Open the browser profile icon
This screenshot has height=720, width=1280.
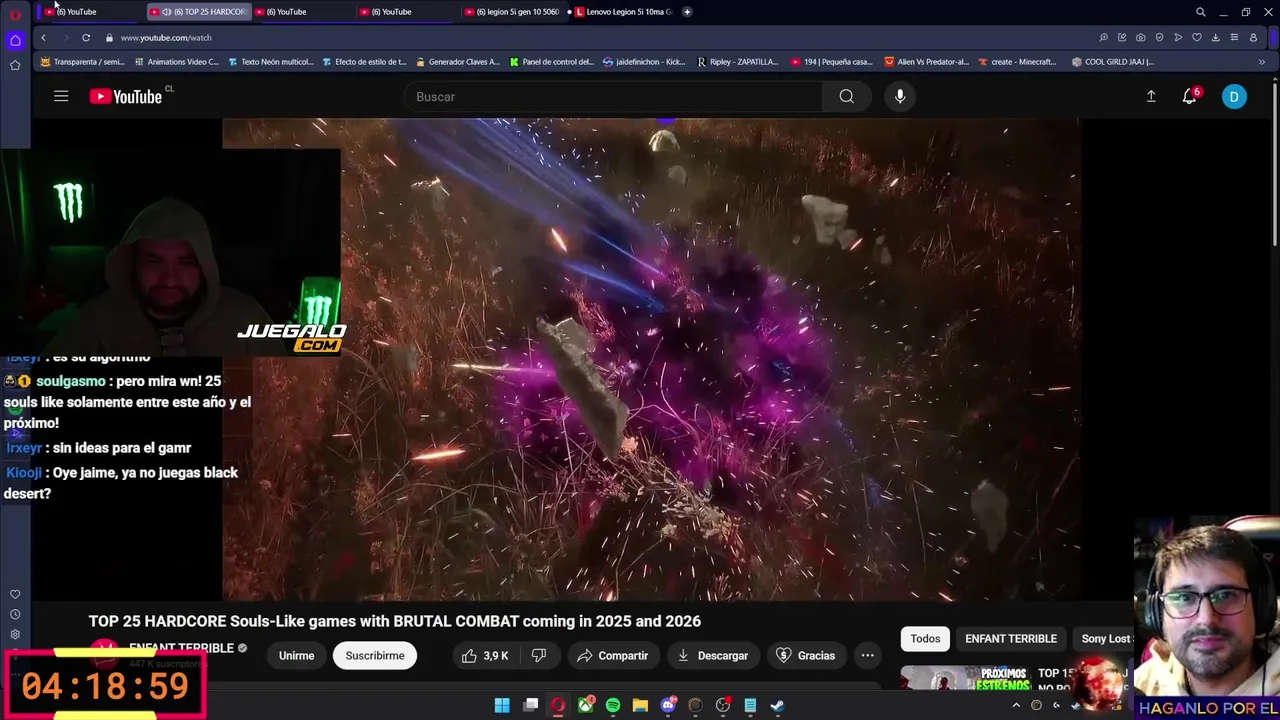(1253, 37)
